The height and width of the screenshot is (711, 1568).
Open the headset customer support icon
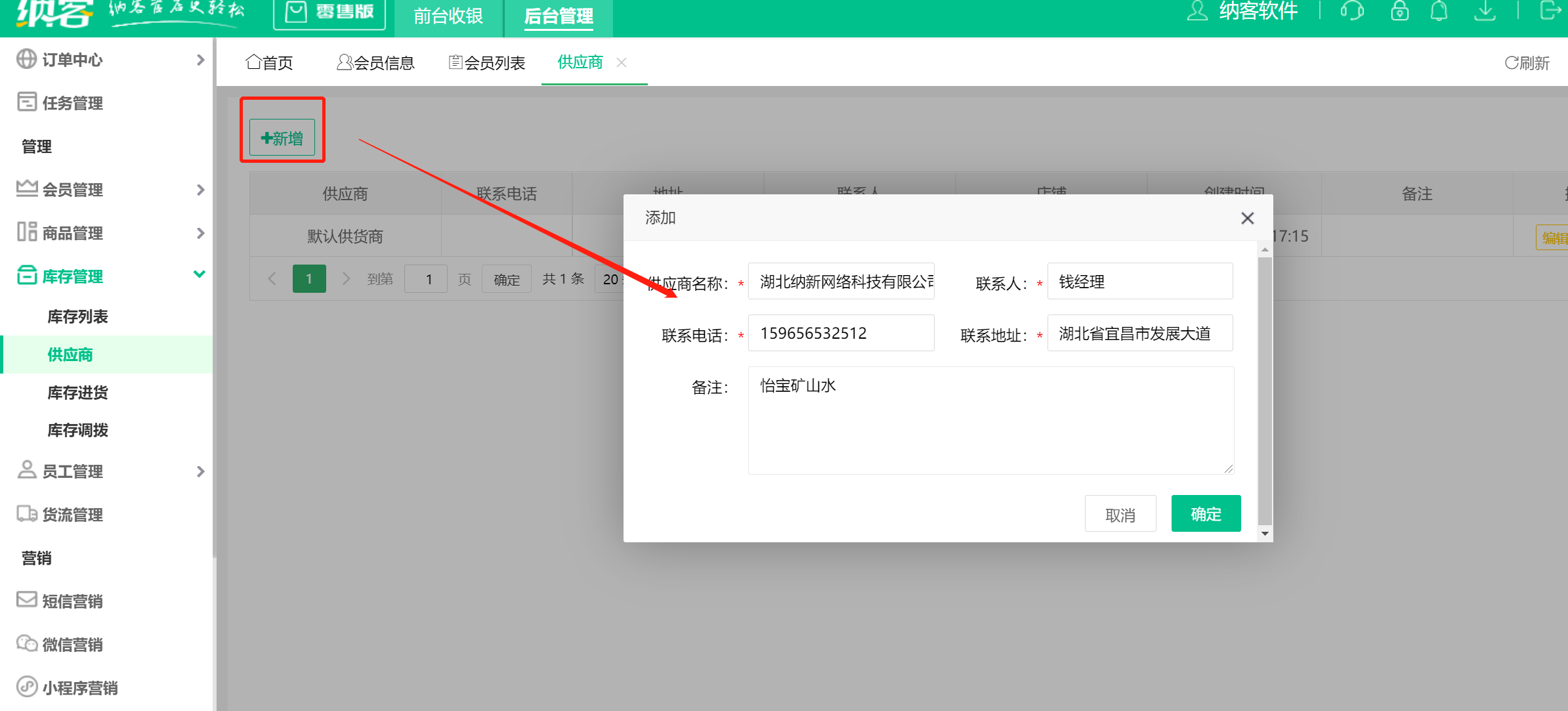click(1353, 11)
